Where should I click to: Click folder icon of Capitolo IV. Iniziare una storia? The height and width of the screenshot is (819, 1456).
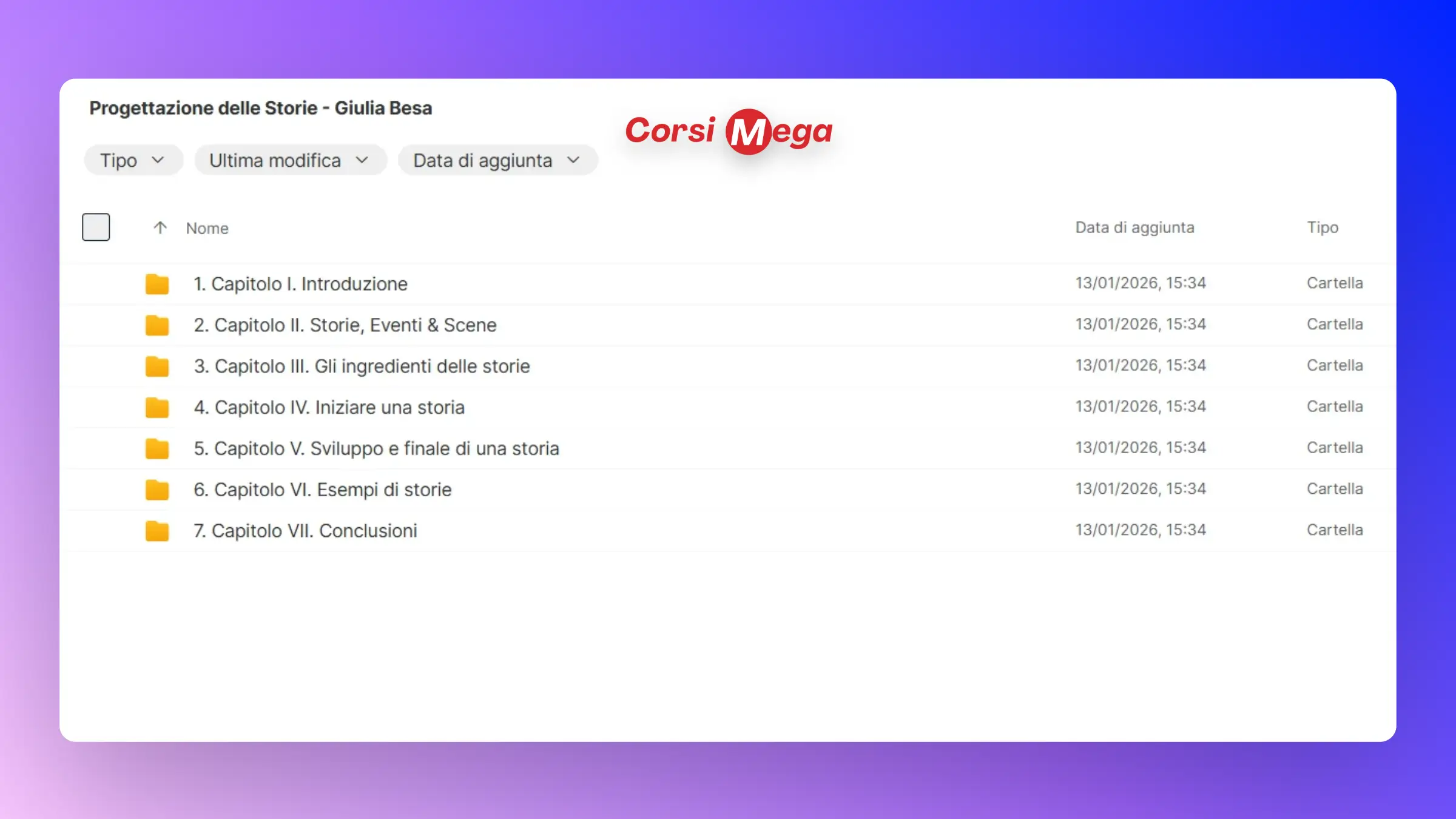point(157,408)
